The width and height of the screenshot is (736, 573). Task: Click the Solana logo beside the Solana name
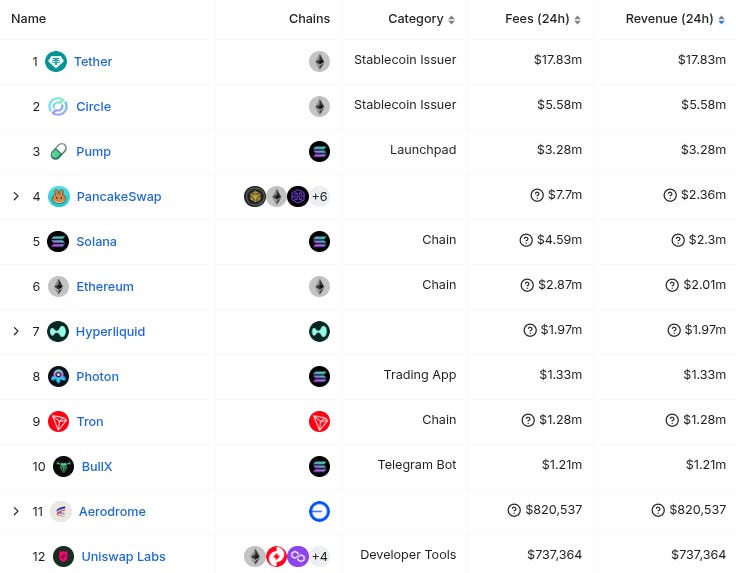[58, 242]
